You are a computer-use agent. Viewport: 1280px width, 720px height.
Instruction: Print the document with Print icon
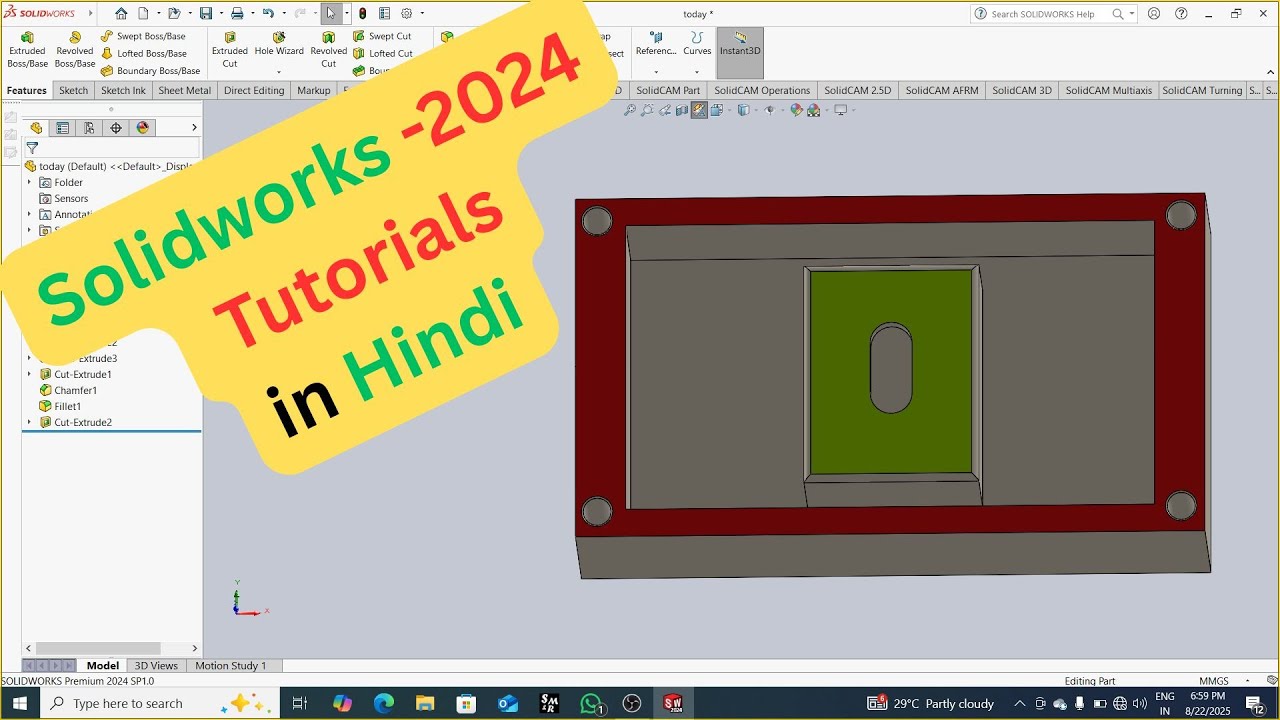(x=237, y=14)
